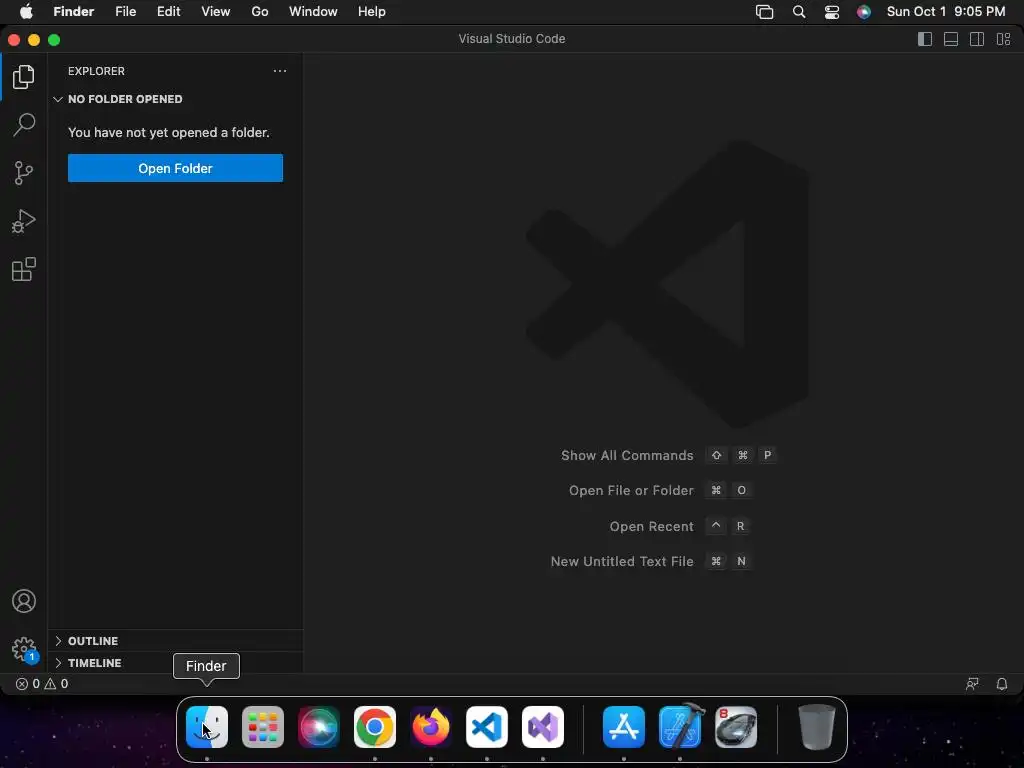Click the Spotlight search icon in menu bar
The image size is (1024, 768).
(x=799, y=12)
